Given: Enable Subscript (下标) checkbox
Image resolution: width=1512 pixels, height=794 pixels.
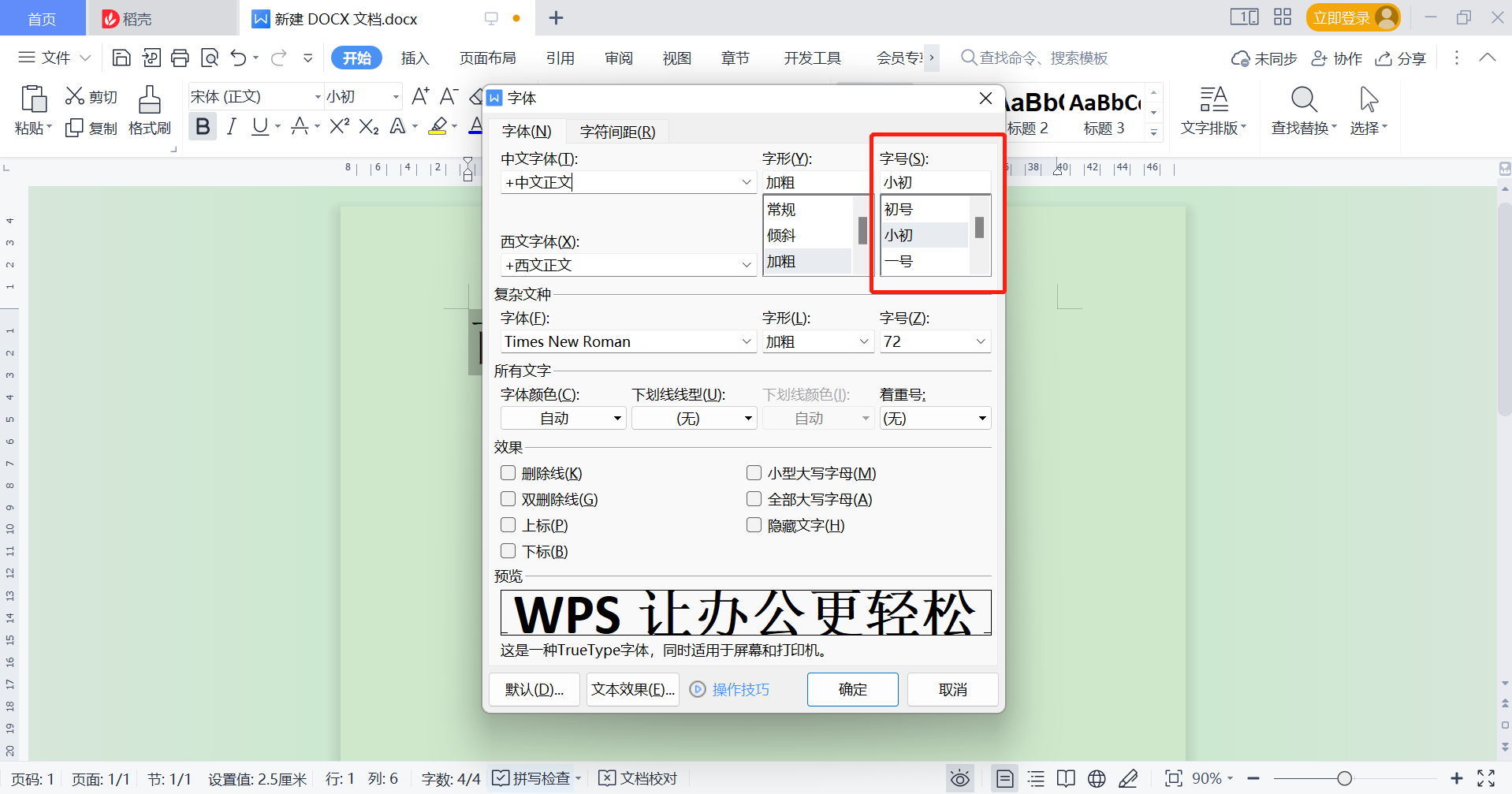Looking at the screenshot, I should [x=508, y=551].
